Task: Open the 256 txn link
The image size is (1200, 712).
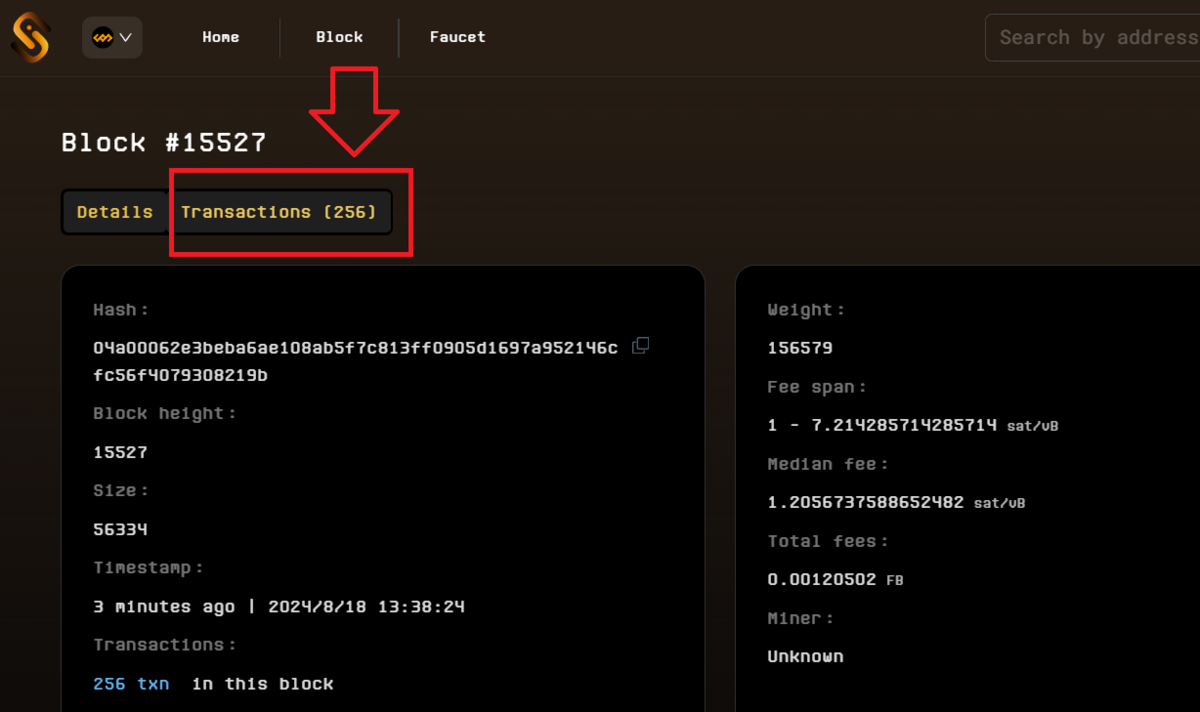Action: [131, 684]
